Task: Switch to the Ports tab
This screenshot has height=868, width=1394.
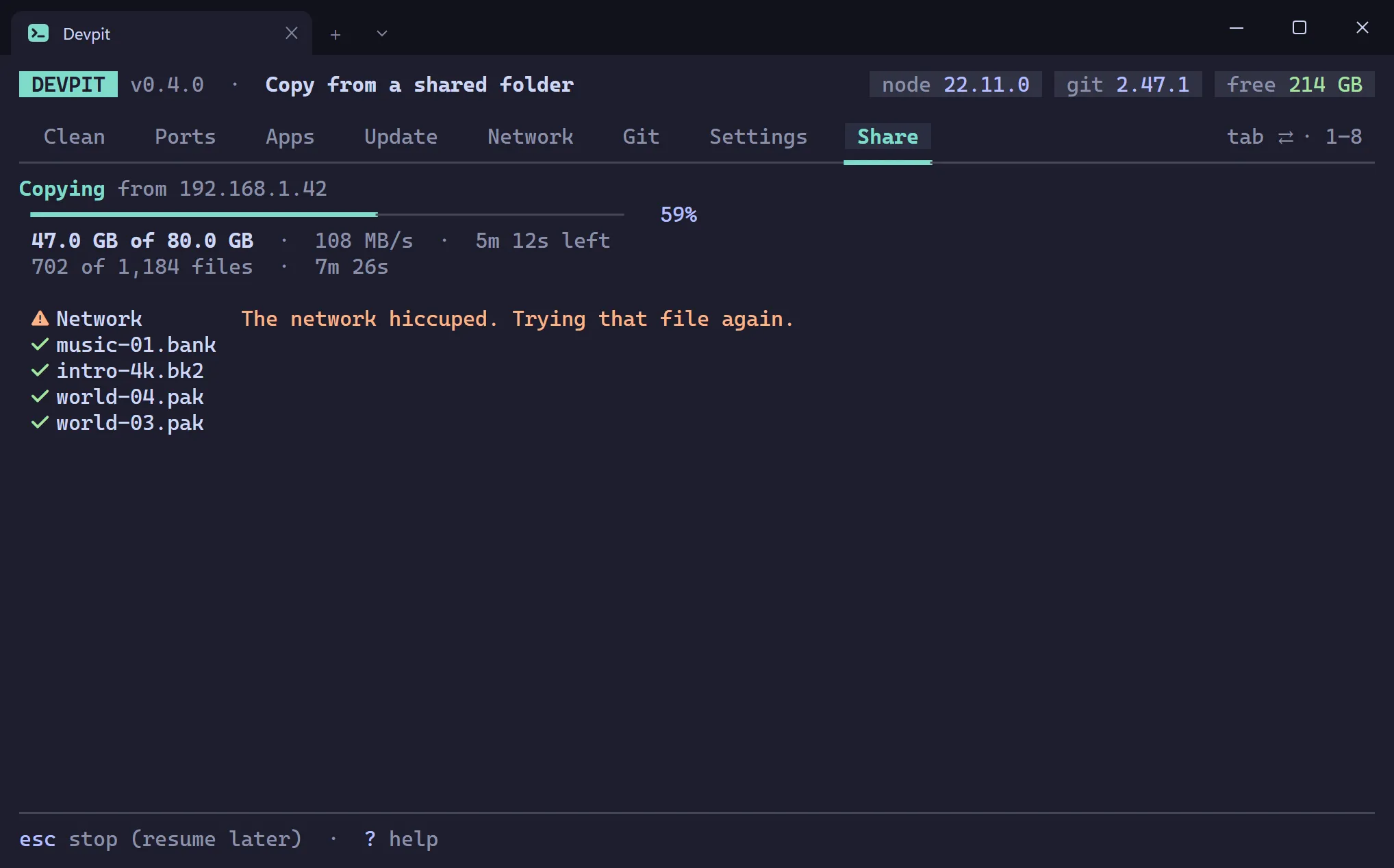Action: tap(185, 137)
